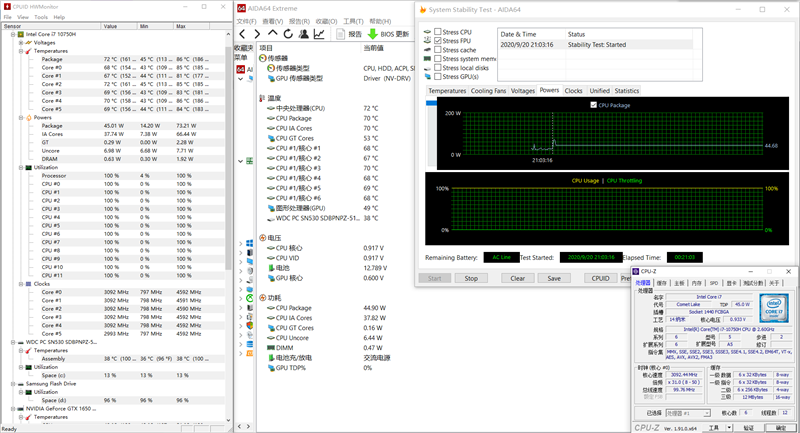Open the graph chart icon in AIDA64 toolbar
This screenshot has height=433, width=800.
319,34
